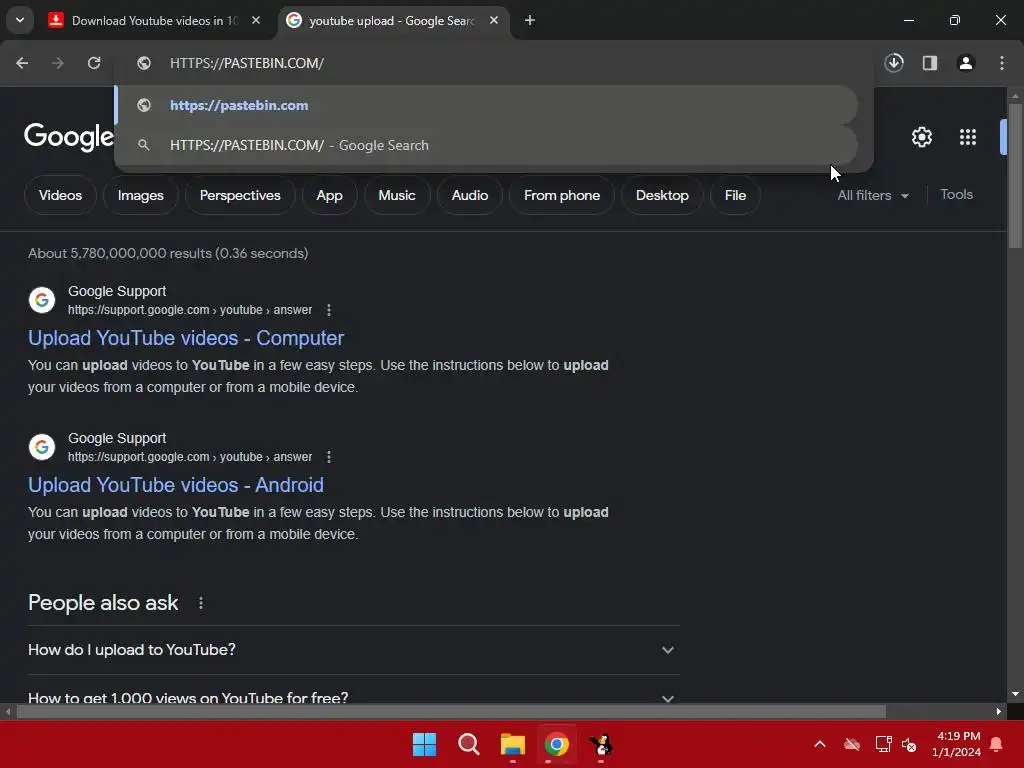This screenshot has height=768, width=1024.
Task: Open Google apps grid icon
Action: point(968,137)
